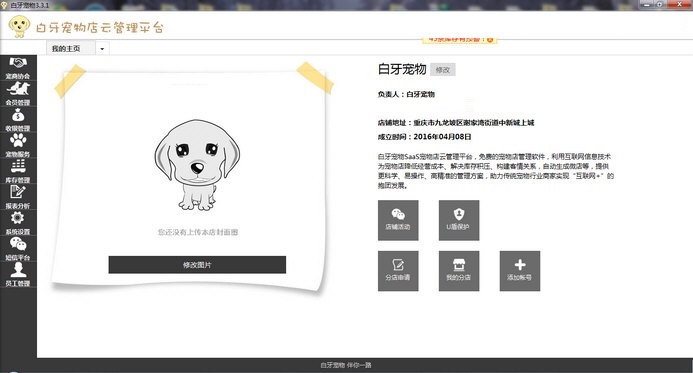Click the 店铺地址 address text
693x373 pixels.
(x=456, y=122)
